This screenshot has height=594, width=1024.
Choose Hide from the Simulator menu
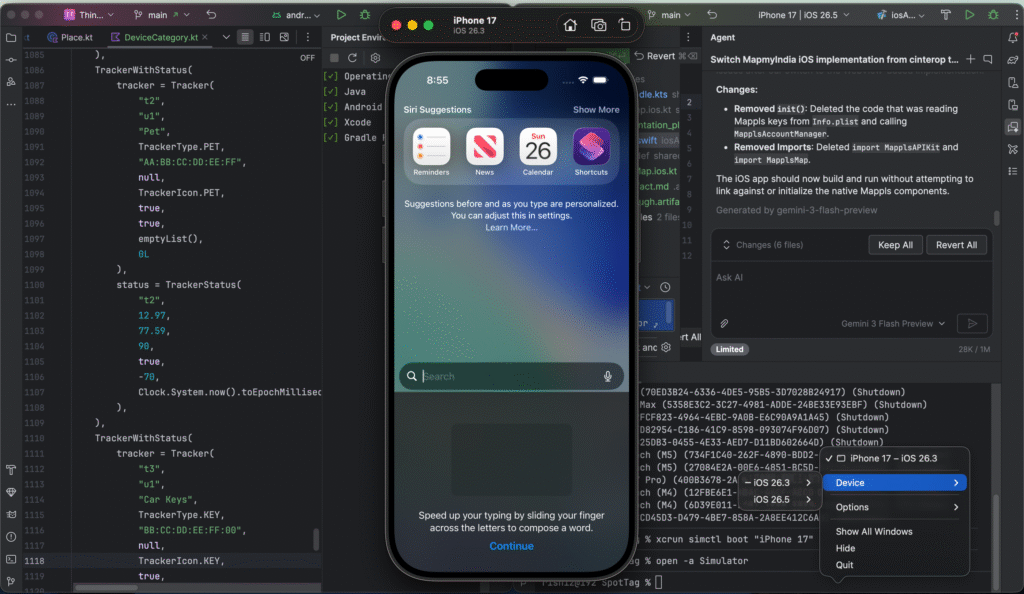click(845, 548)
